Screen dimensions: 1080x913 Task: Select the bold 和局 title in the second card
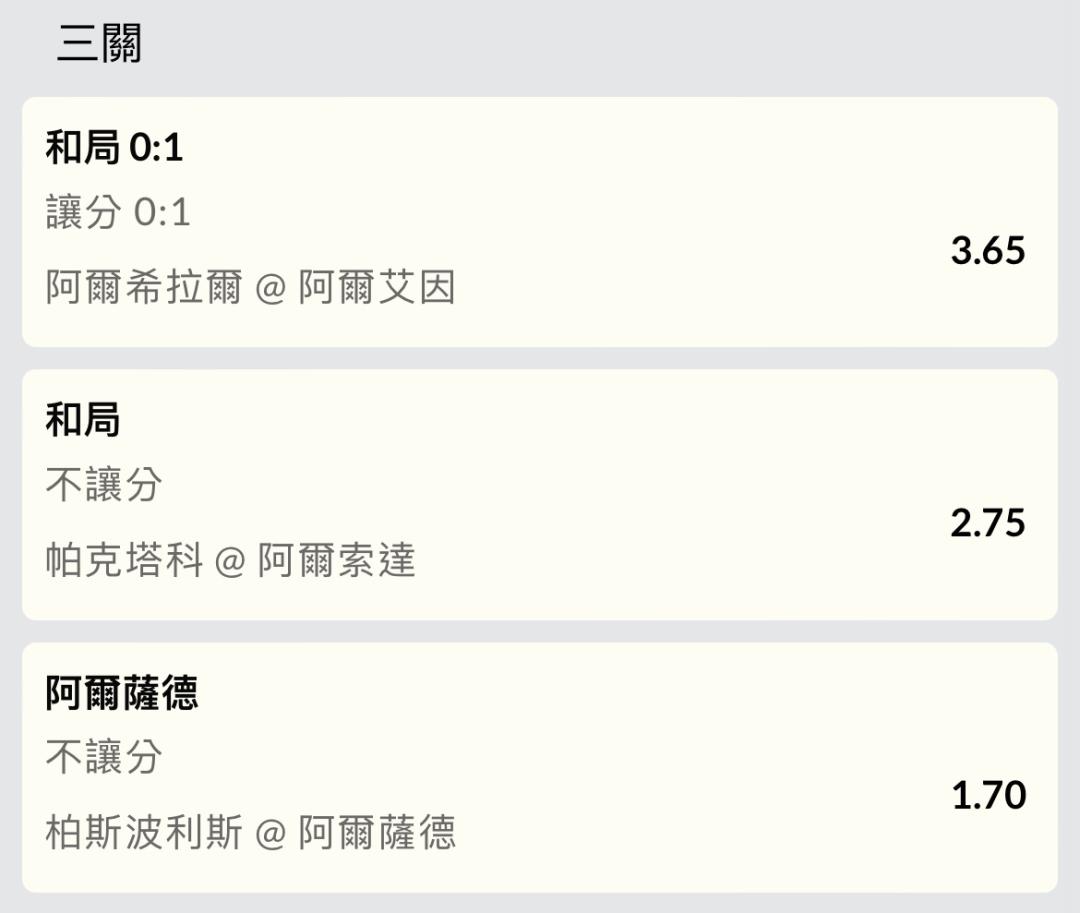pos(83,420)
